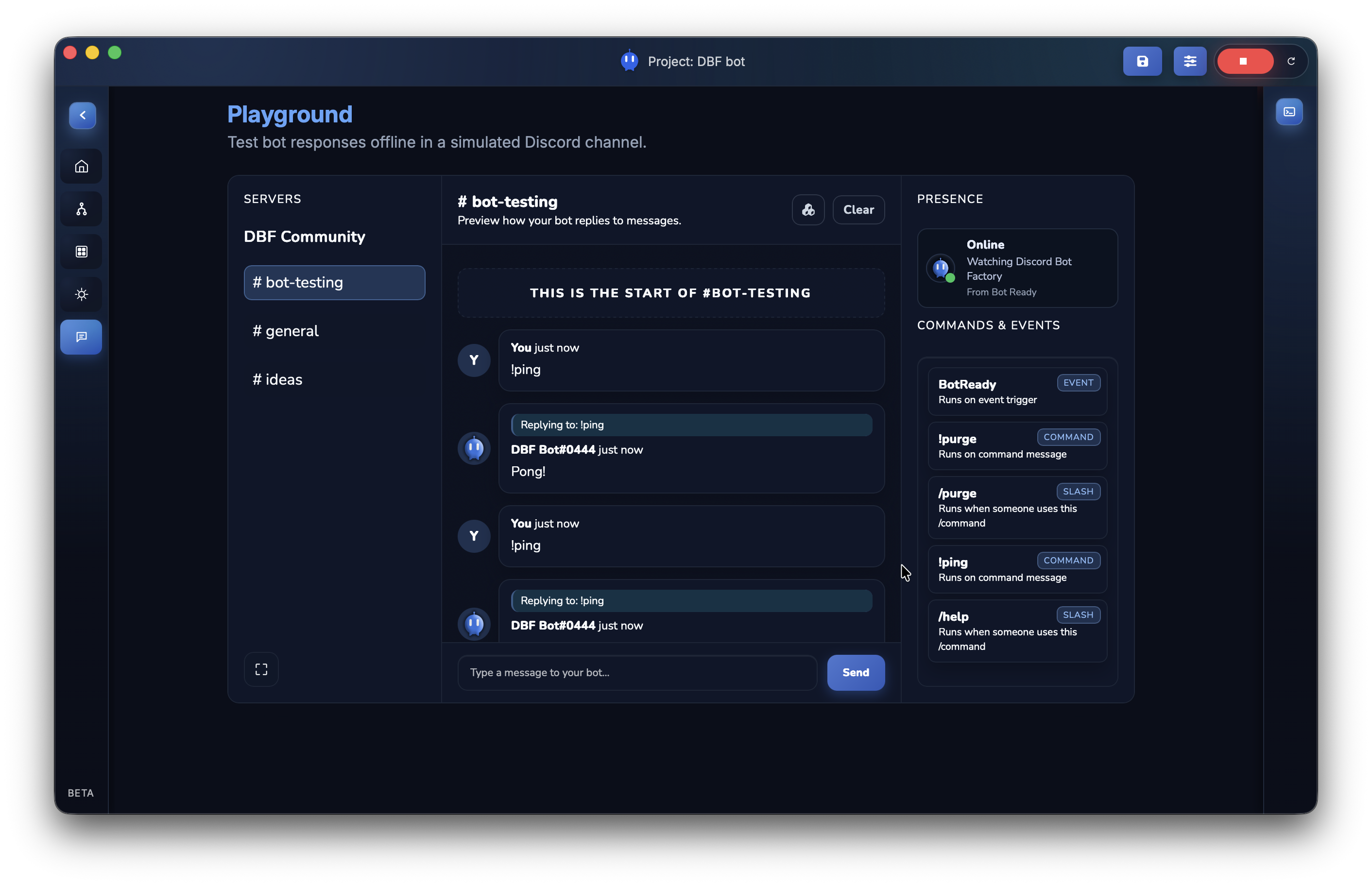Clear the bot-testing conversation
The image size is (1372, 886).
pos(858,209)
